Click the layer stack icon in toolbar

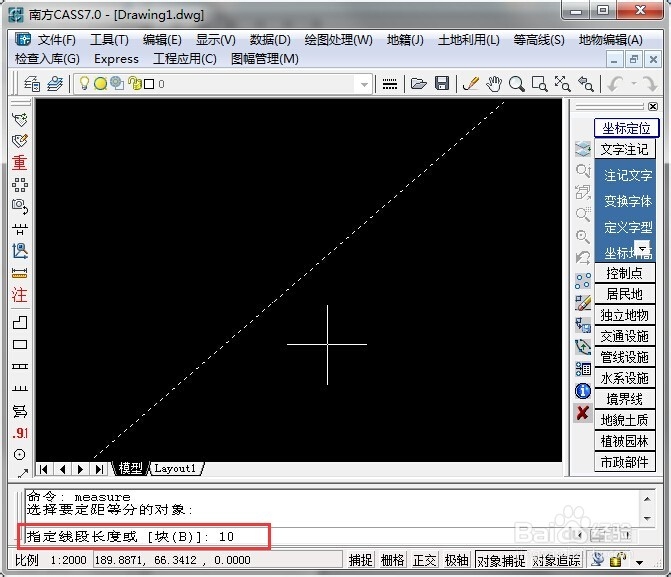coord(55,83)
